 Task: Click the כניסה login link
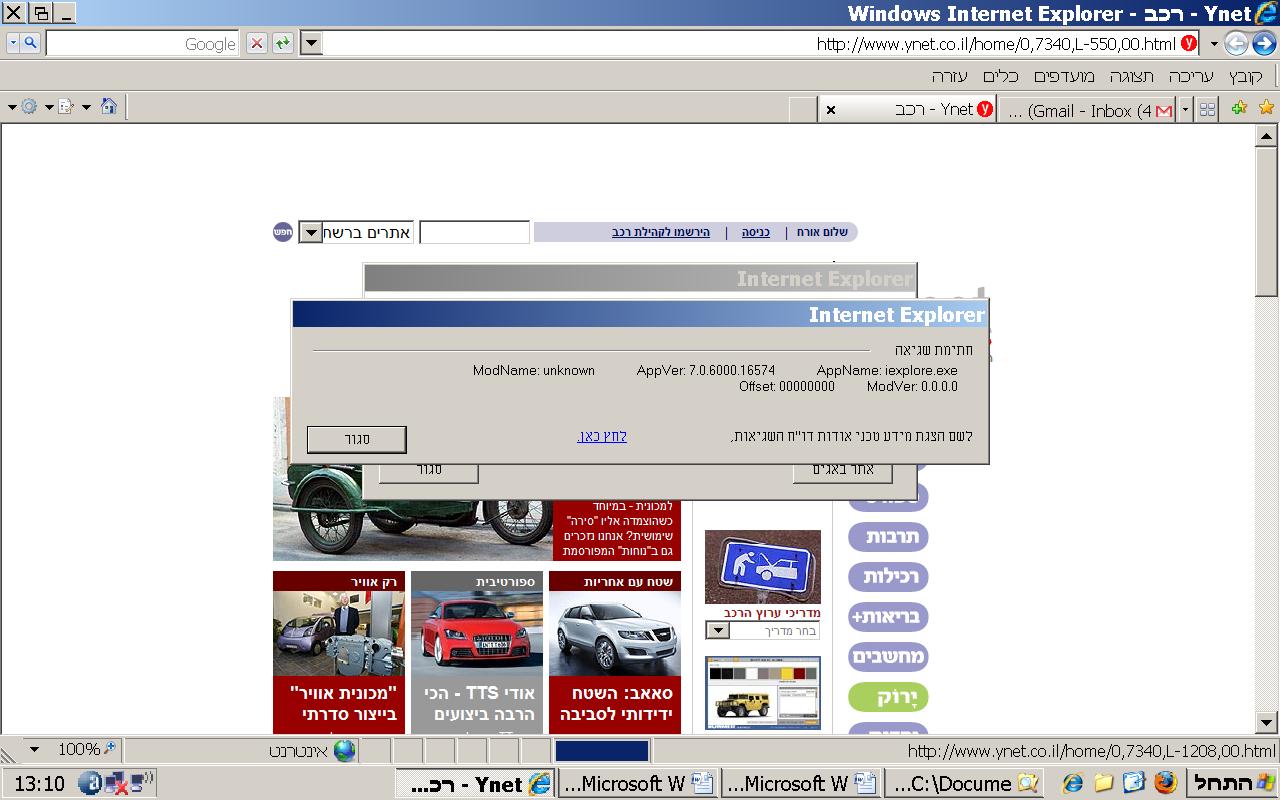pos(755,232)
